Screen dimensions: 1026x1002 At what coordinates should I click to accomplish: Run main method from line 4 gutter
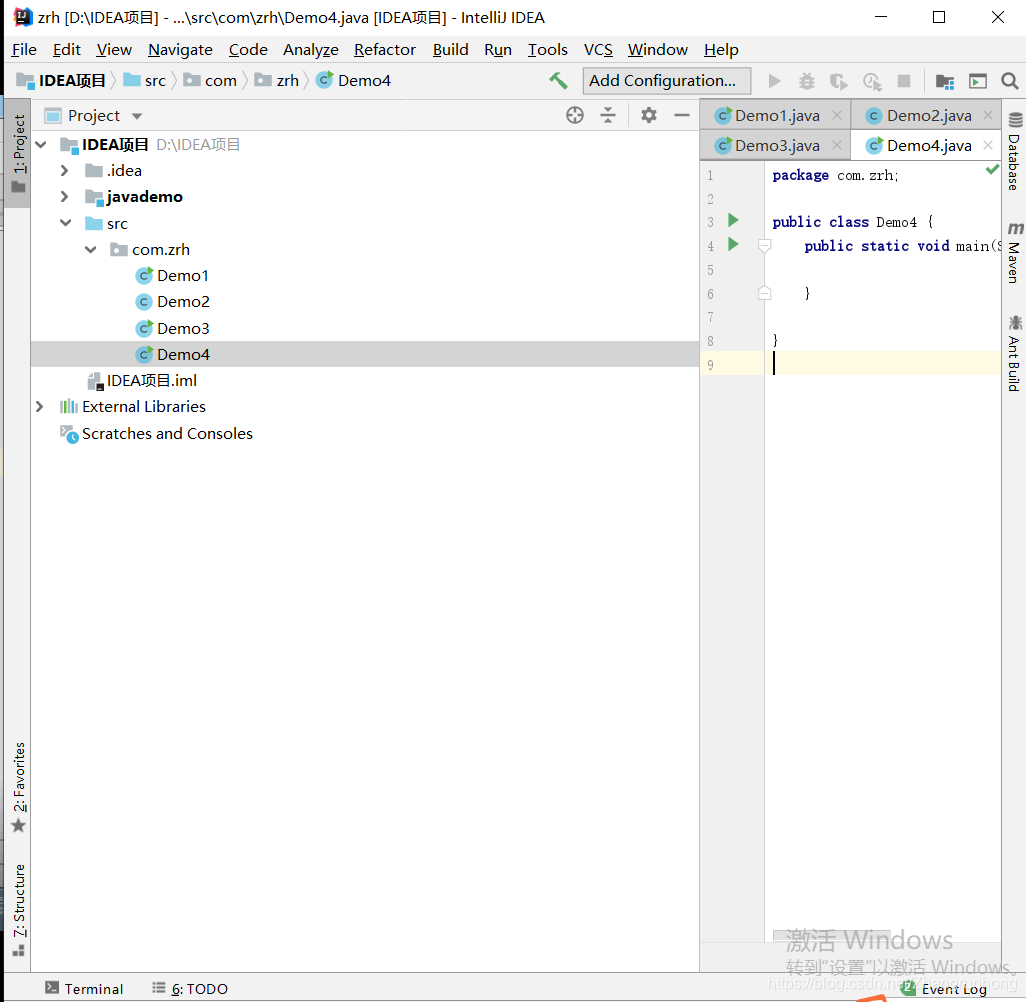coord(733,245)
